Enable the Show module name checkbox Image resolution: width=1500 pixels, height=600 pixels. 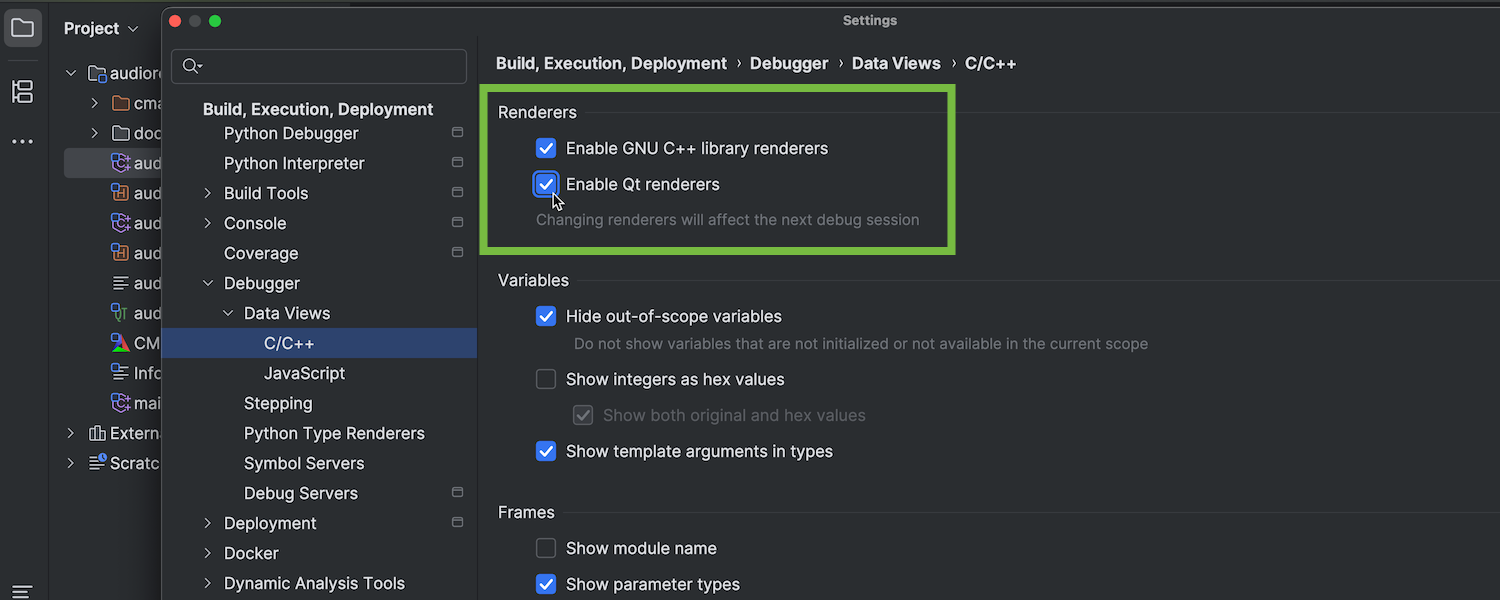click(546, 549)
